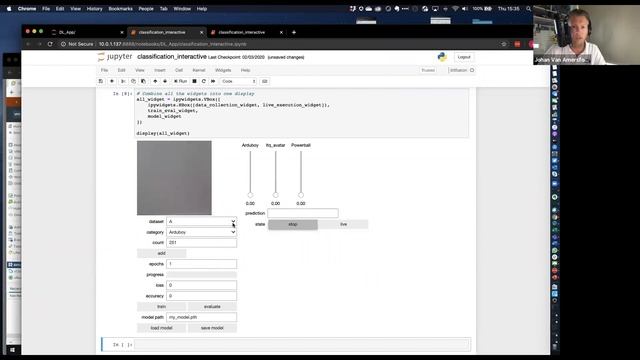Switch to the DL_App browser tab
This screenshot has width=640, height=360.
coord(86,32)
